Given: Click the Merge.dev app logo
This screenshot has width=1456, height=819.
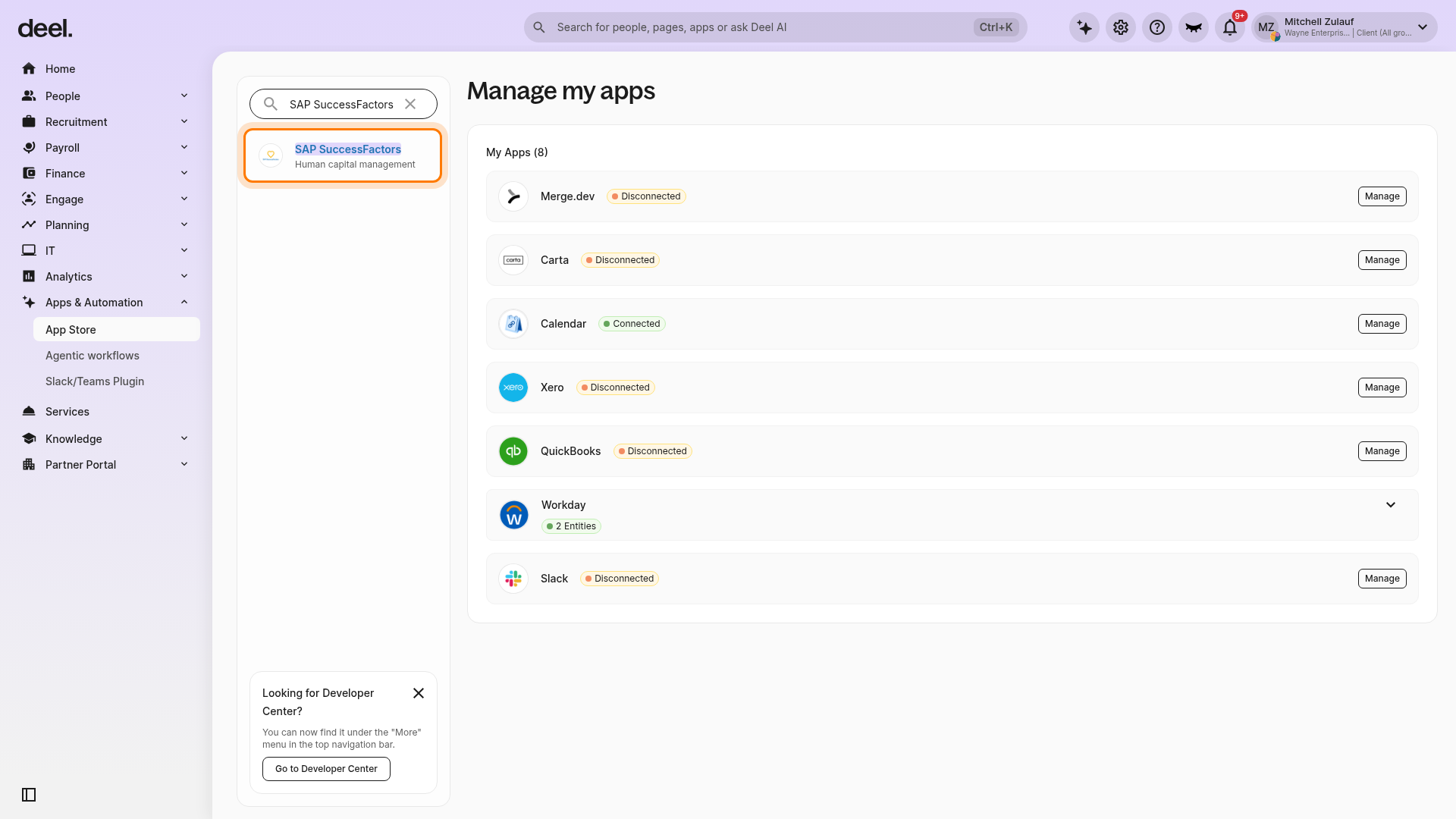Looking at the screenshot, I should click(513, 196).
